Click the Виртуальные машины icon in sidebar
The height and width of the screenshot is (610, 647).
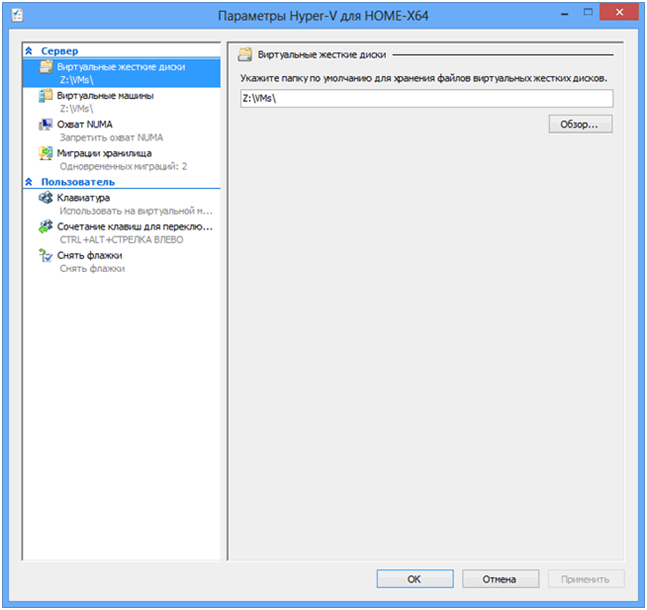click(x=46, y=96)
